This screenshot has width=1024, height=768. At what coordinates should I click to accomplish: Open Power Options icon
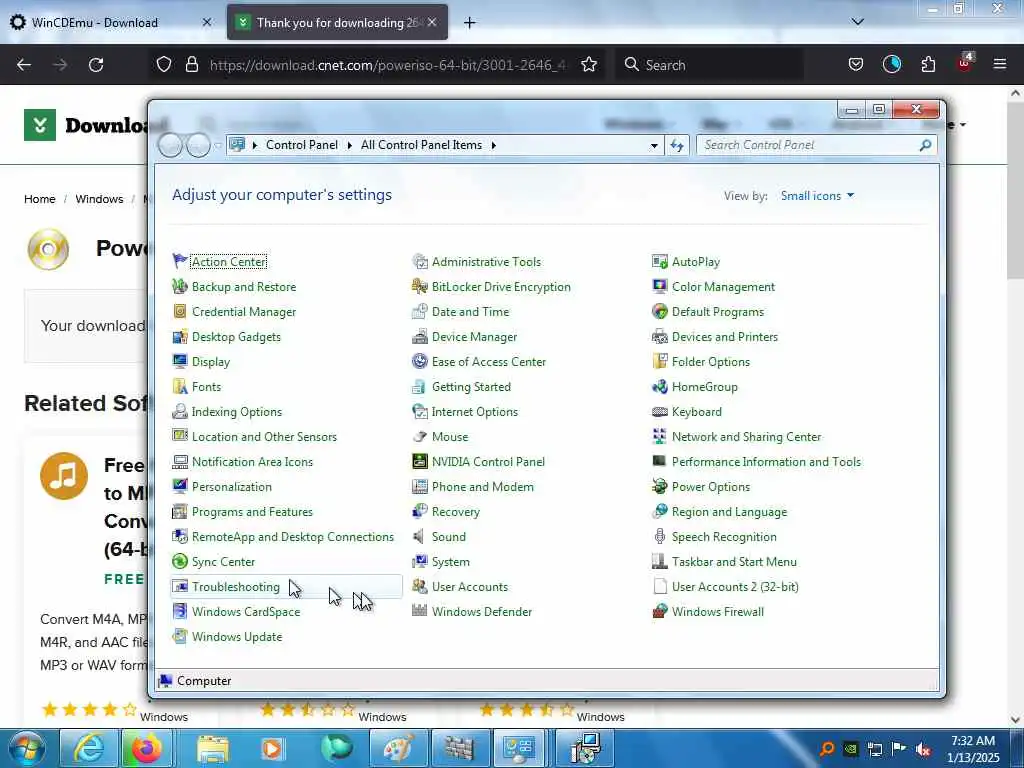tap(660, 487)
